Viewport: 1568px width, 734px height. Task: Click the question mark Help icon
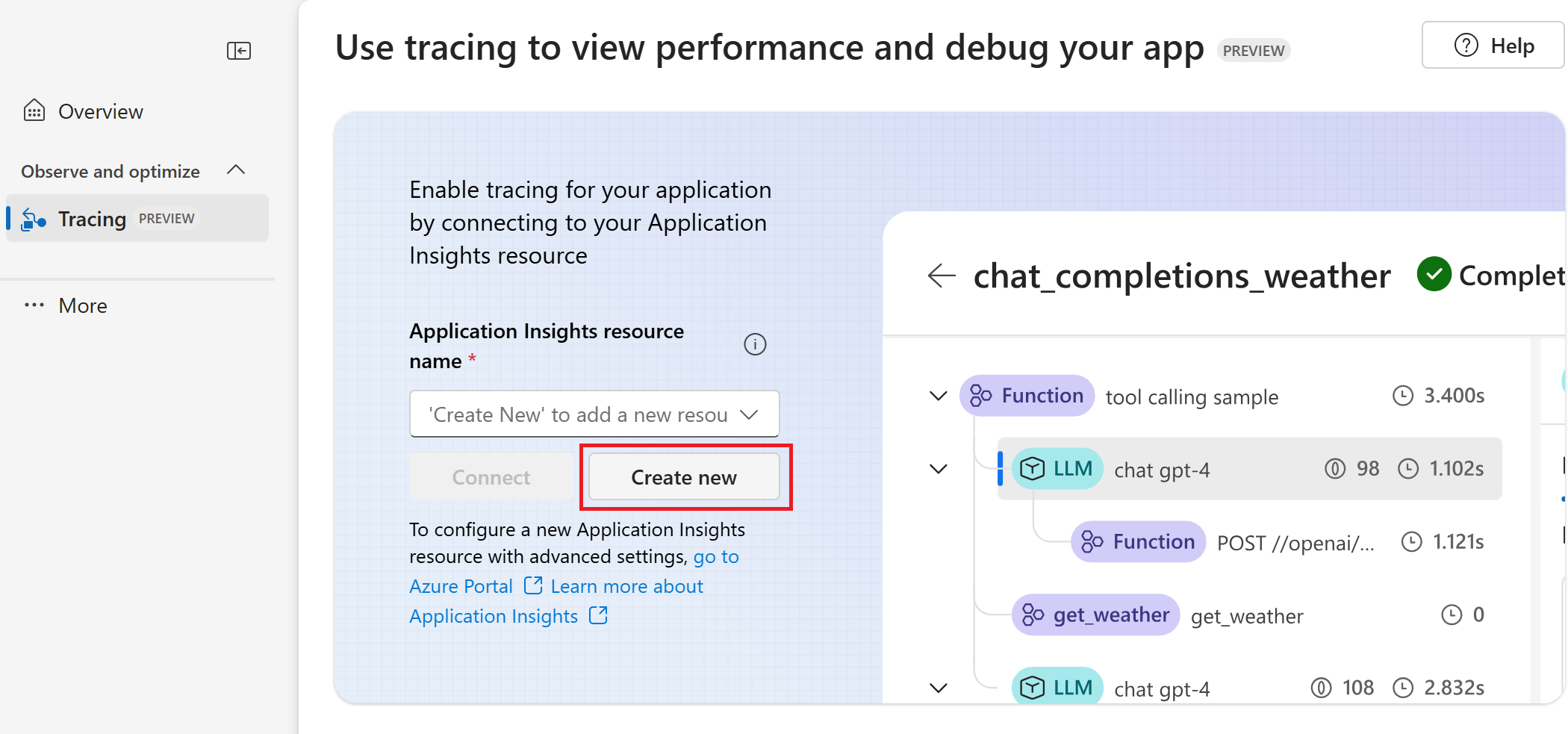point(1466,46)
